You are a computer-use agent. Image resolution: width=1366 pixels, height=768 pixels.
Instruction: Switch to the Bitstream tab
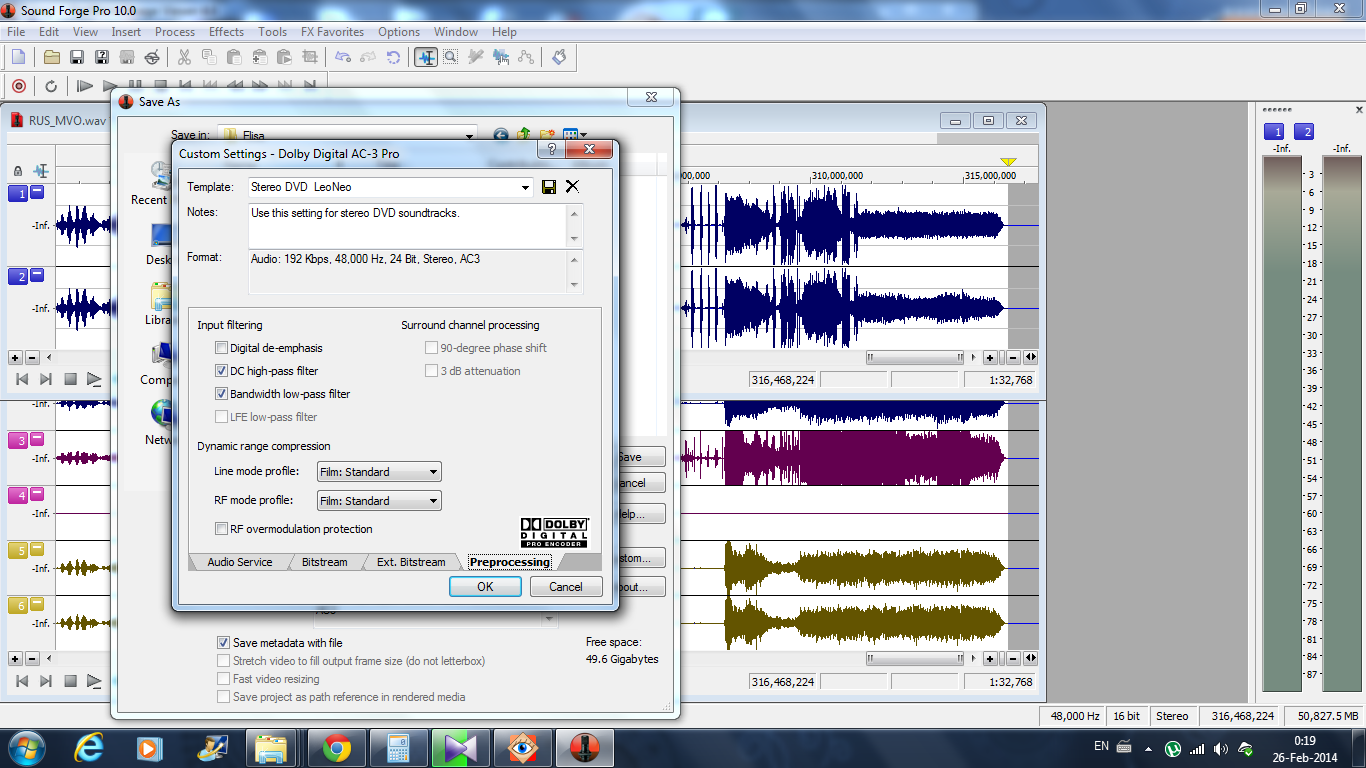(324, 562)
